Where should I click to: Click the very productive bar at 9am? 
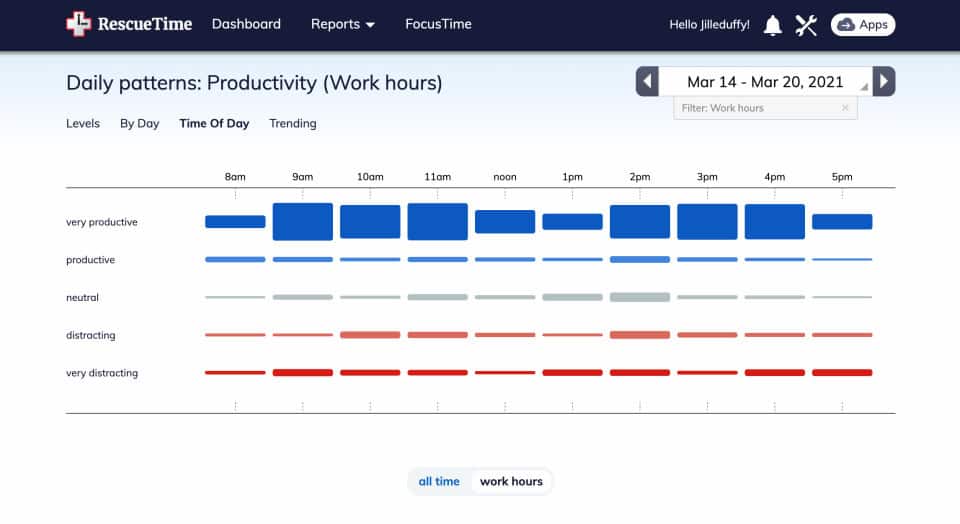coord(303,222)
